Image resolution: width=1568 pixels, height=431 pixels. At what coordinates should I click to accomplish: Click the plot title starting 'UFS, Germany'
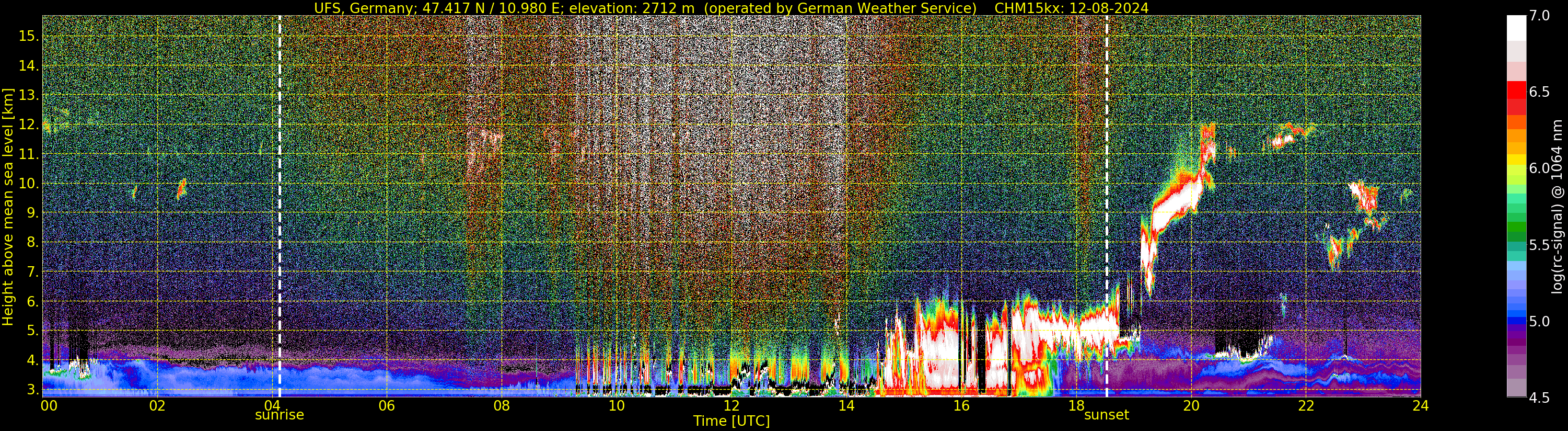(645, 8)
